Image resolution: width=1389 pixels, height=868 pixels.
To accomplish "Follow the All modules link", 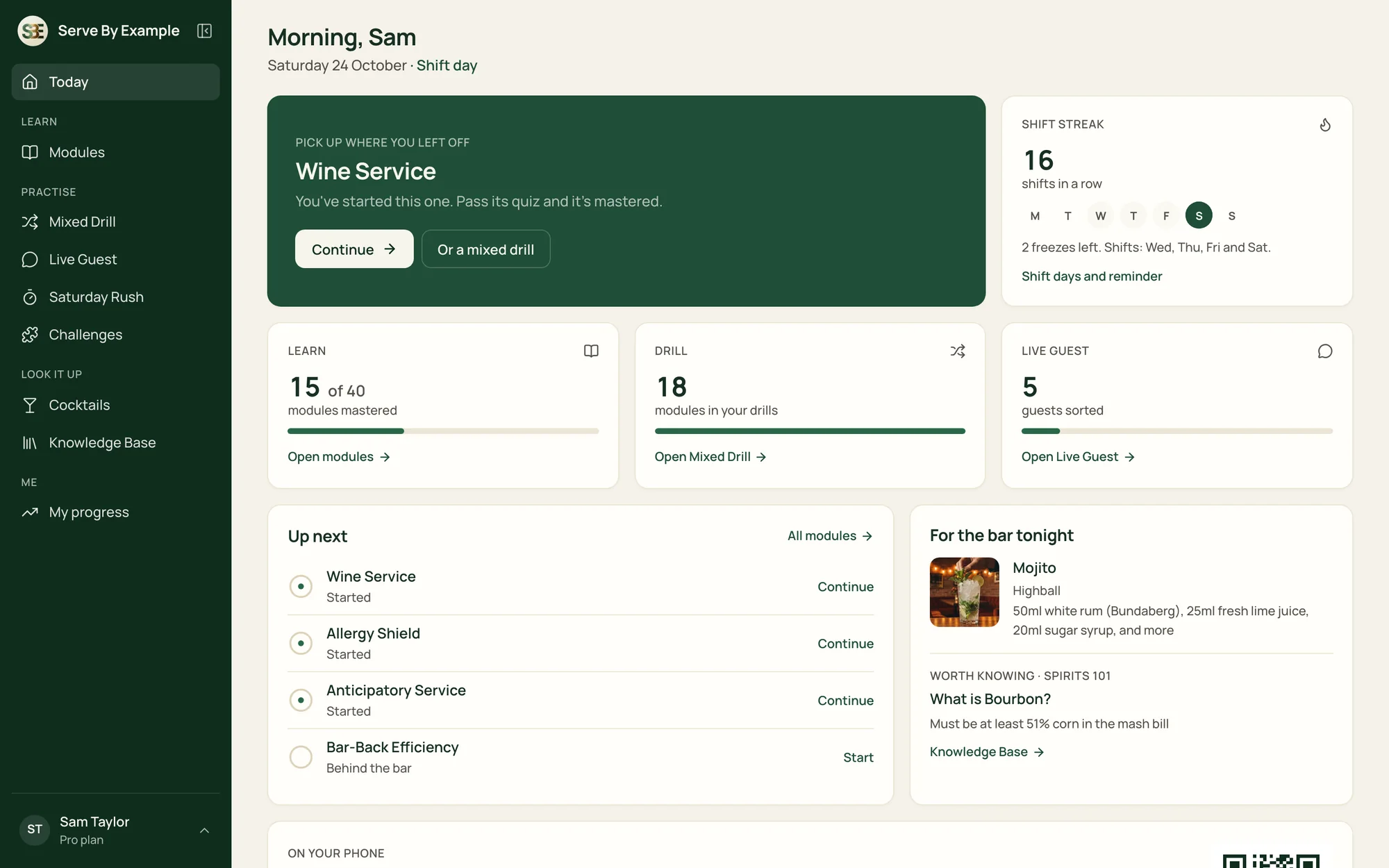I will click(830, 536).
